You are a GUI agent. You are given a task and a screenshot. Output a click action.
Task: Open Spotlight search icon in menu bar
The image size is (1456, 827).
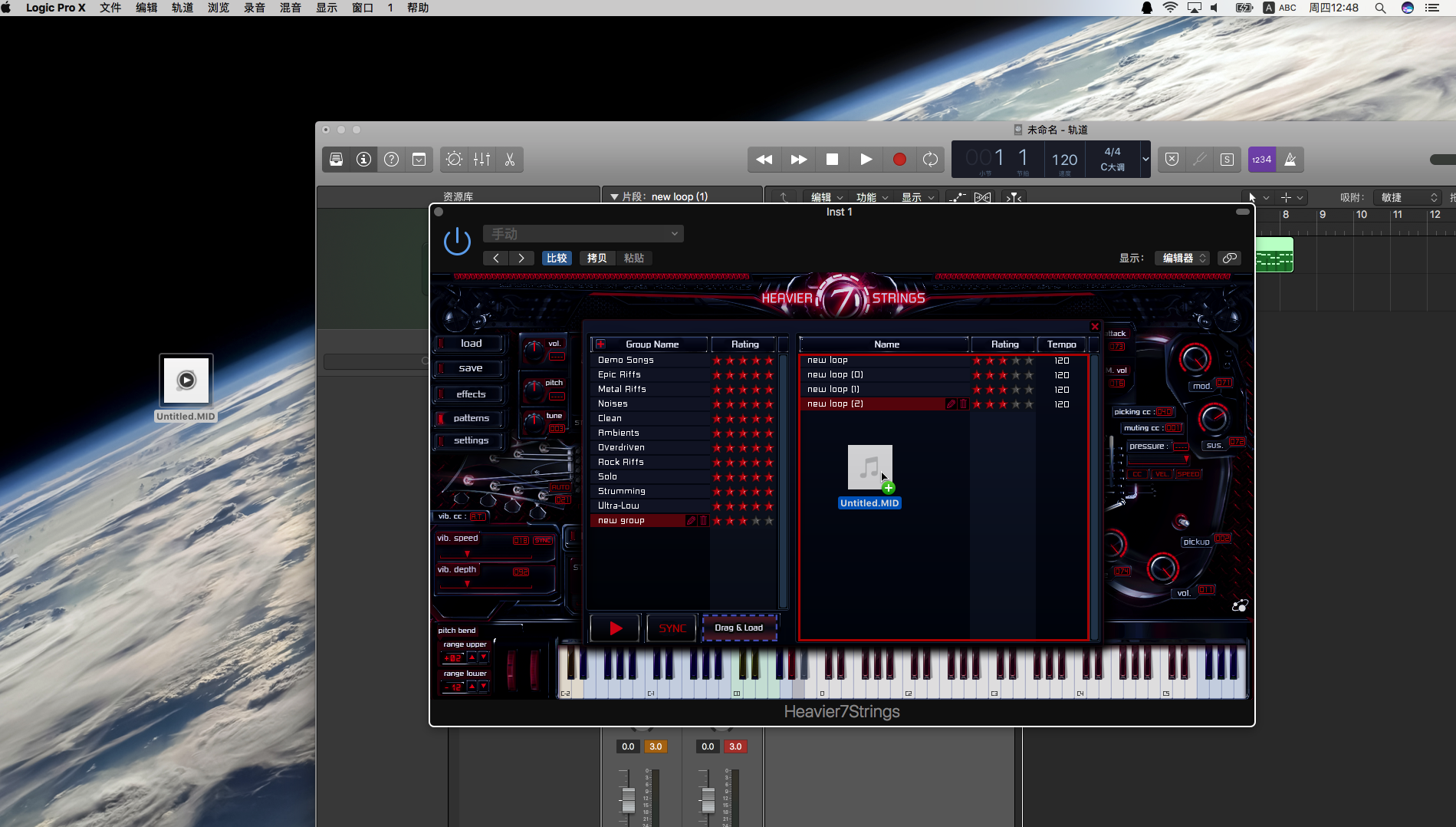click(1380, 8)
